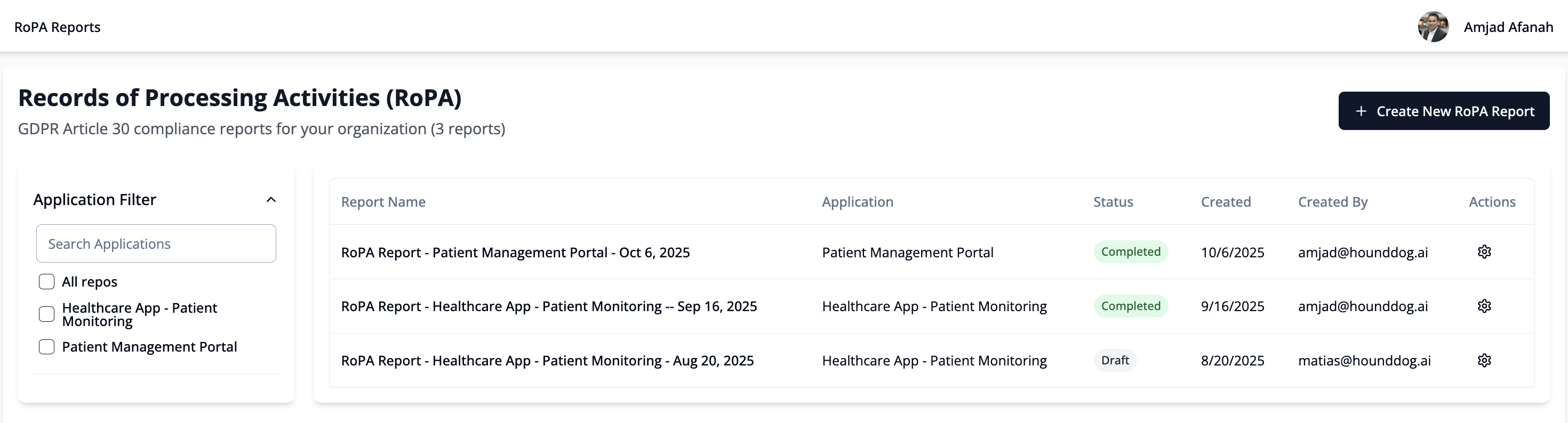Click the Draft status badge
Image resolution: width=1568 pixels, height=423 pixels.
pyautogui.click(x=1115, y=360)
